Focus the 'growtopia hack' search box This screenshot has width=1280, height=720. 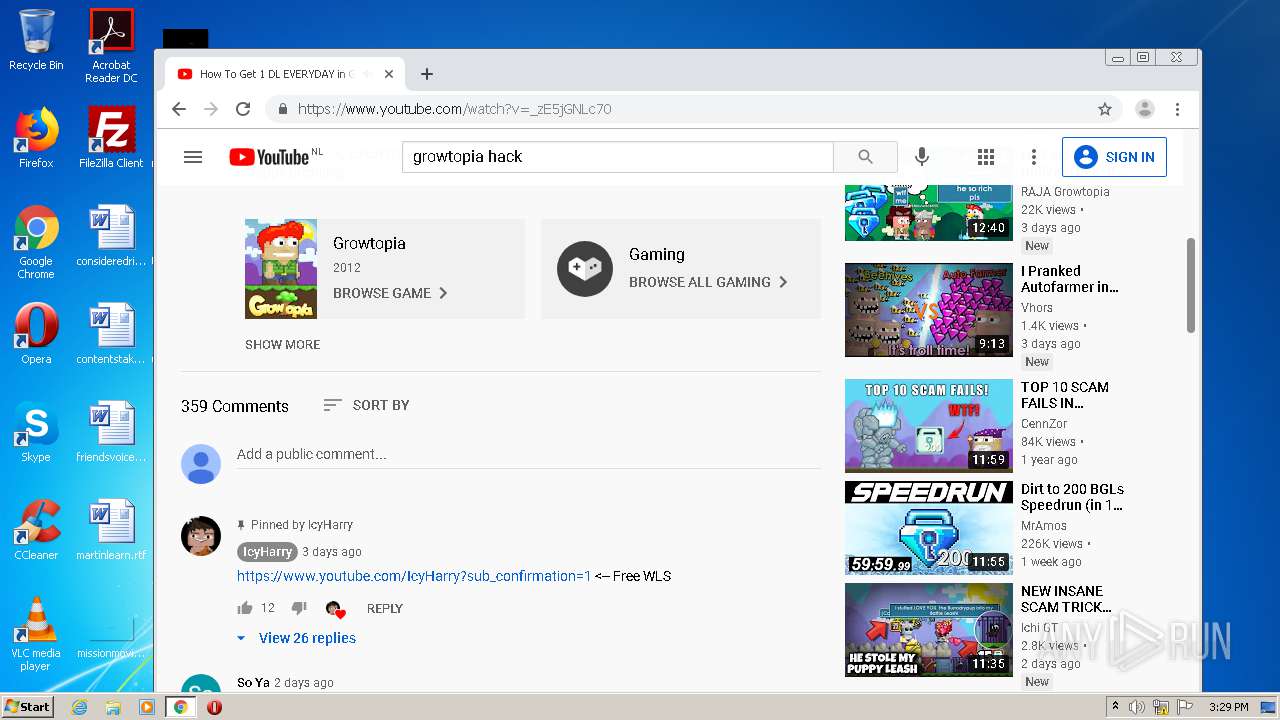point(618,157)
